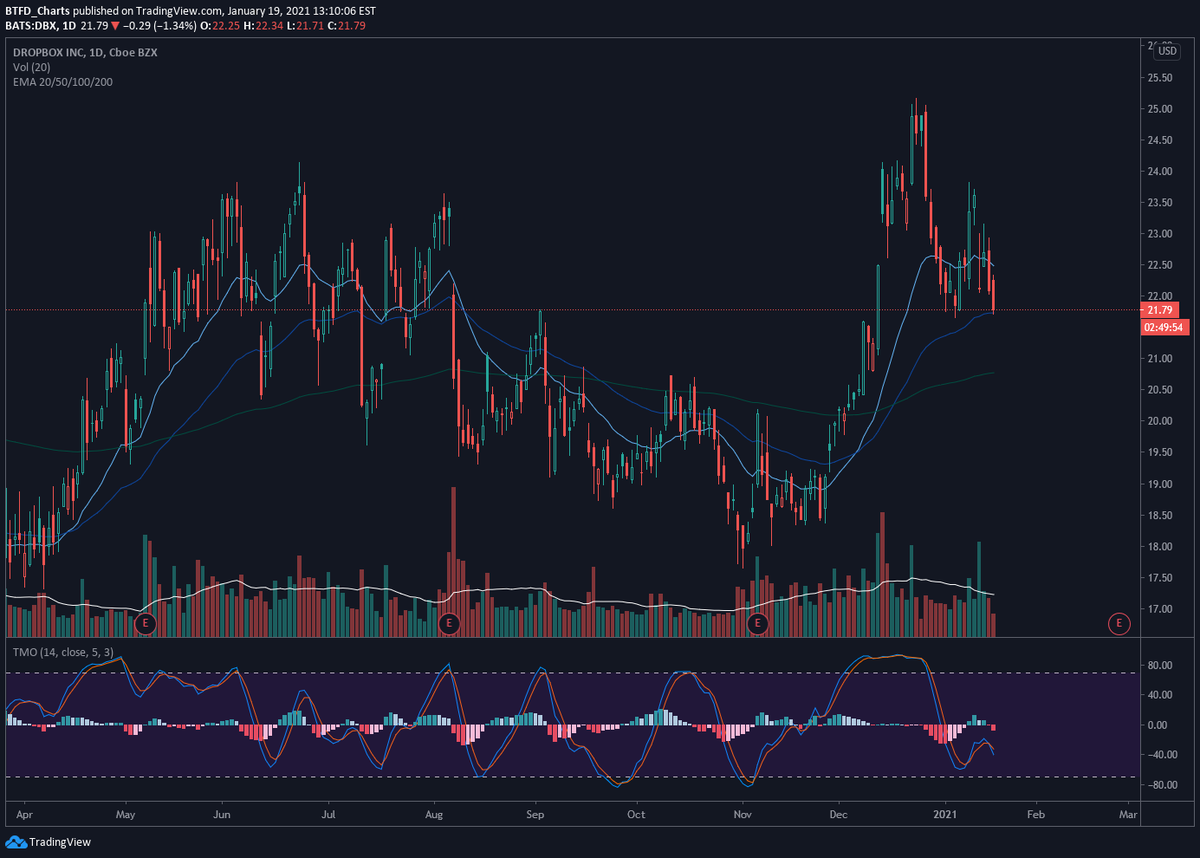Viewport: 1200px width, 858px height.
Task: Click the November earnings E marker
Action: [x=757, y=624]
